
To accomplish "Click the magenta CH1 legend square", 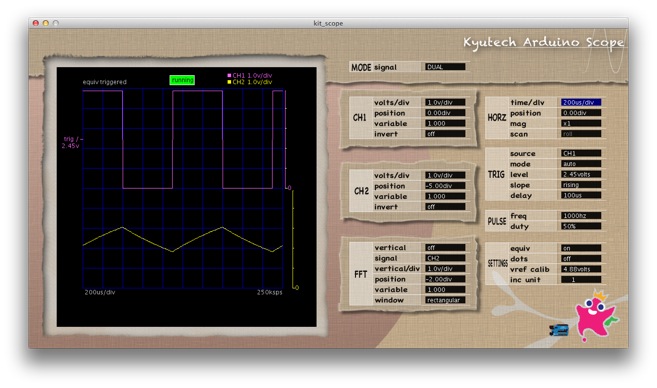I will pos(229,75).
